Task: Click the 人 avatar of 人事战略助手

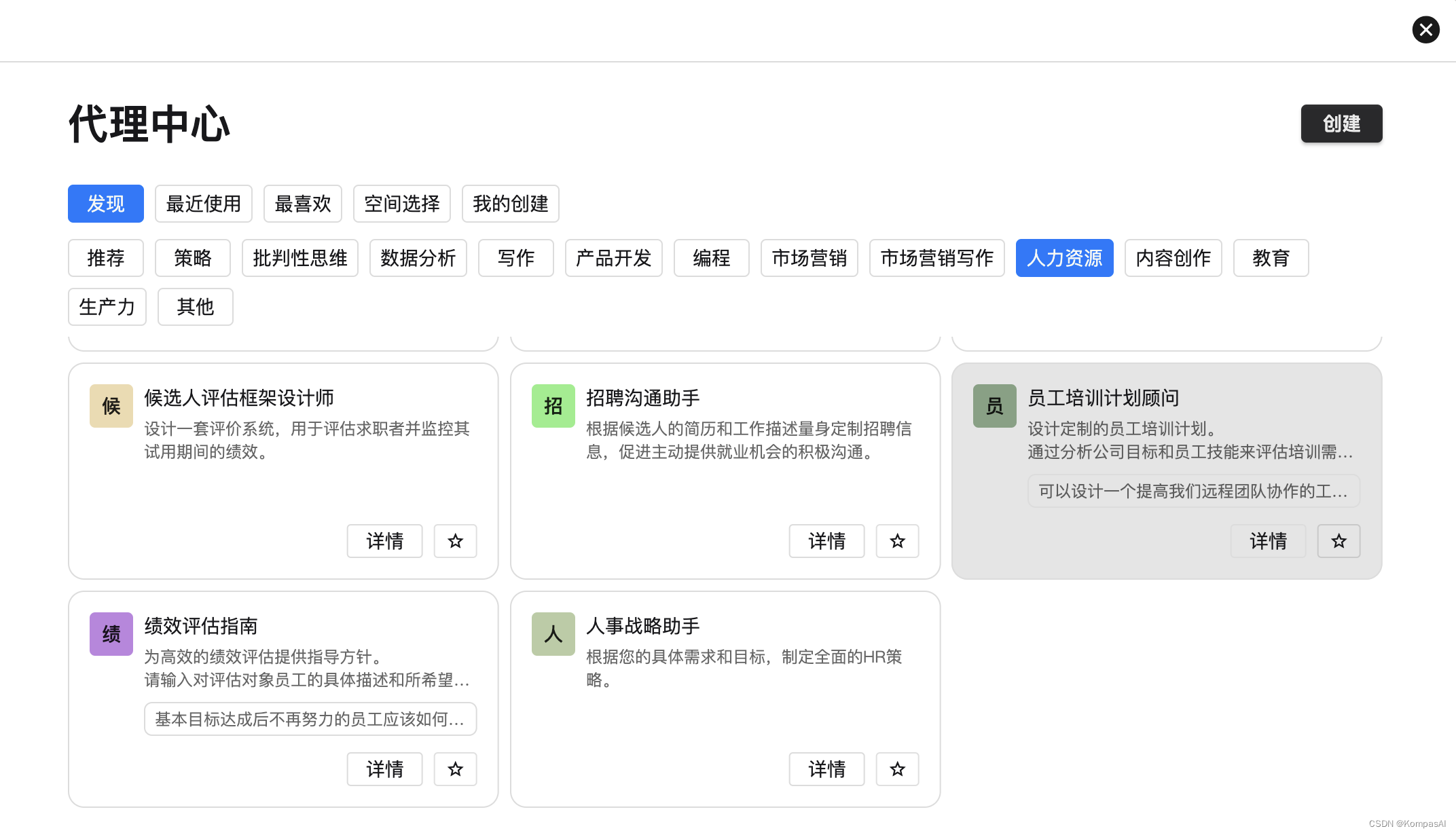Action: pyautogui.click(x=553, y=634)
